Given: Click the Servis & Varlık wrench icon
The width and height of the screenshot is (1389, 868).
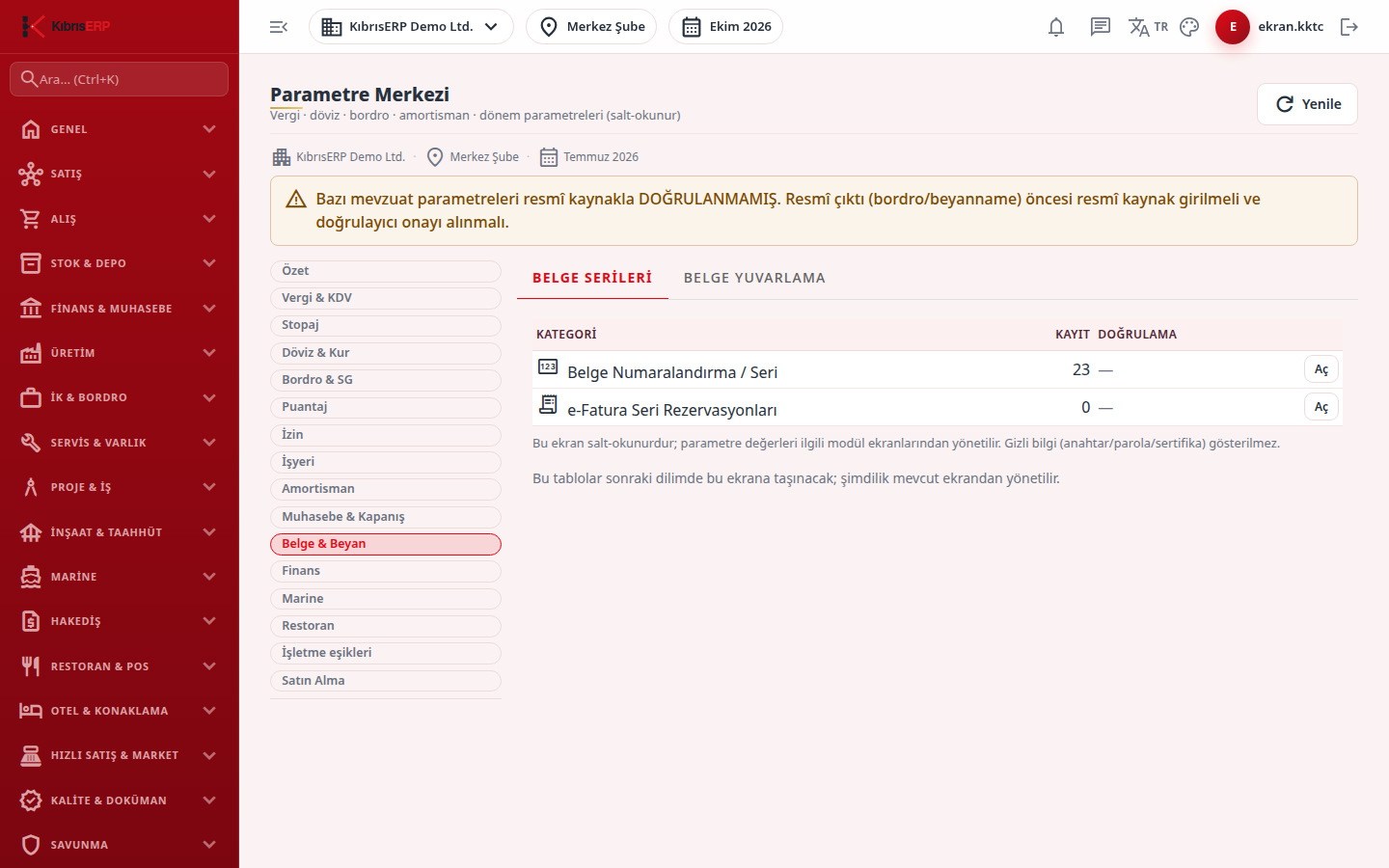Looking at the screenshot, I should point(31,443).
